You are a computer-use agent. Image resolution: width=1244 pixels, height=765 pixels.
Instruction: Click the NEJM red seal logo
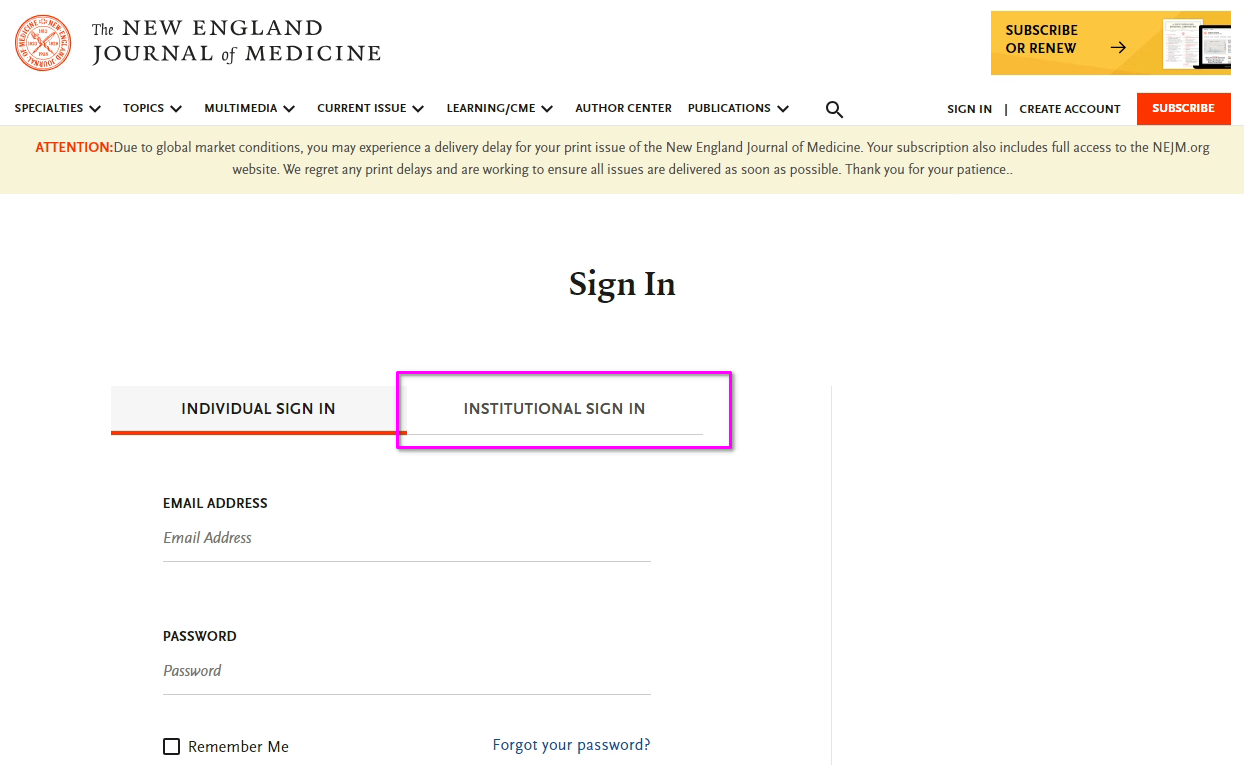point(43,43)
